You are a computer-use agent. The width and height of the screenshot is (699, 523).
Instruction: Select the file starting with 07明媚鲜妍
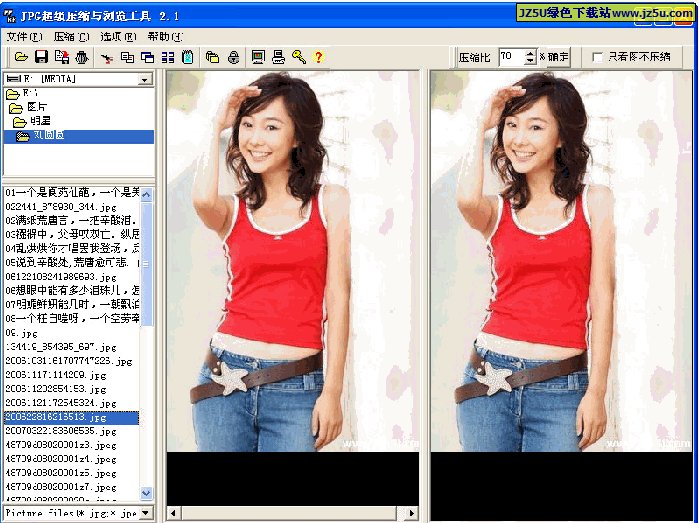tap(72, 305)
